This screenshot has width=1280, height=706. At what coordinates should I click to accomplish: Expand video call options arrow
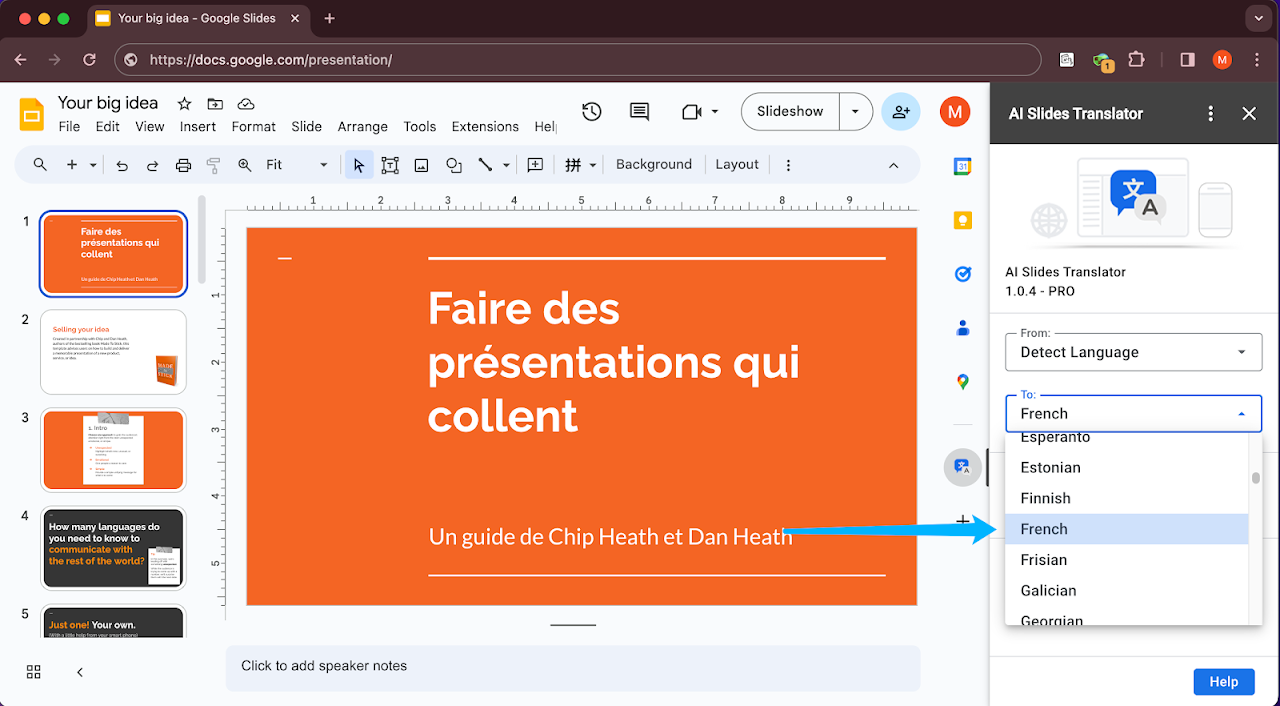coord(715,112)
